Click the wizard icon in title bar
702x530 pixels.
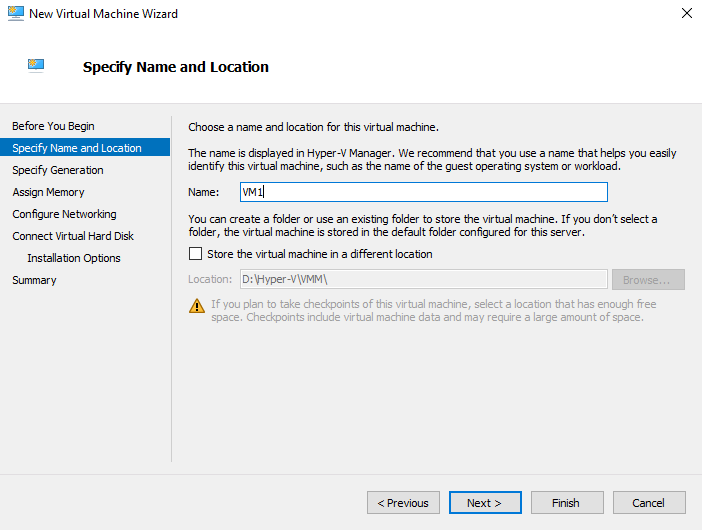[15, 14]
